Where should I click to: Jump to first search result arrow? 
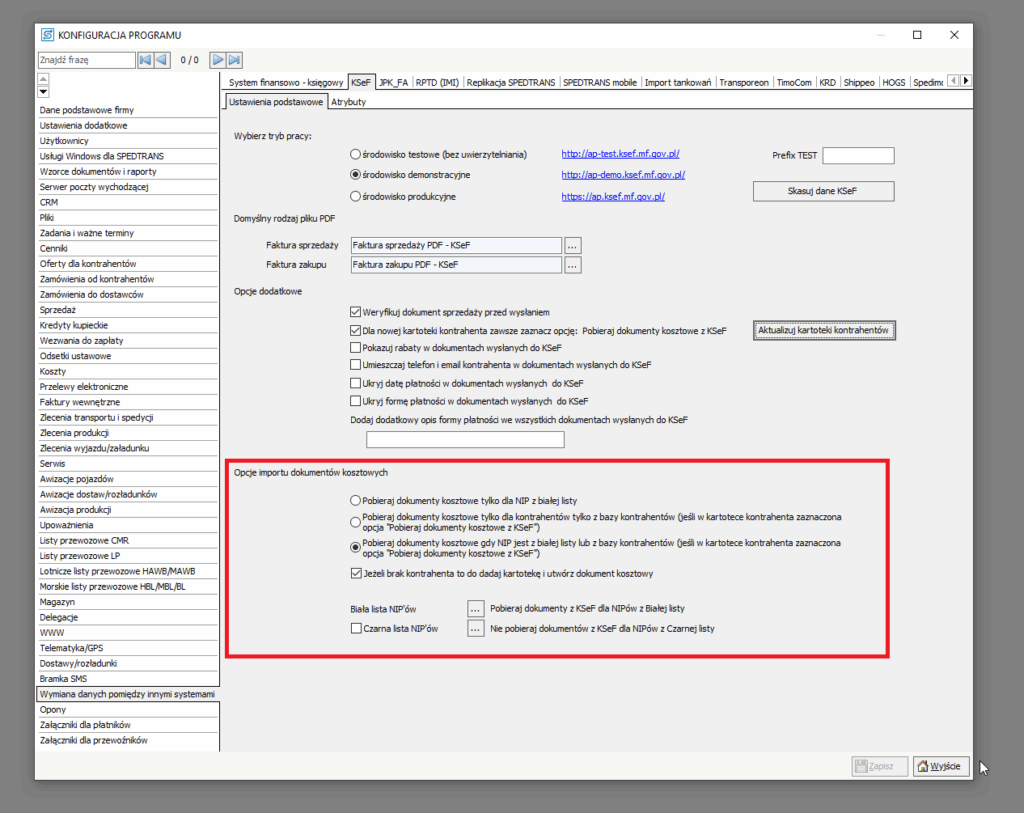[145, 60]
